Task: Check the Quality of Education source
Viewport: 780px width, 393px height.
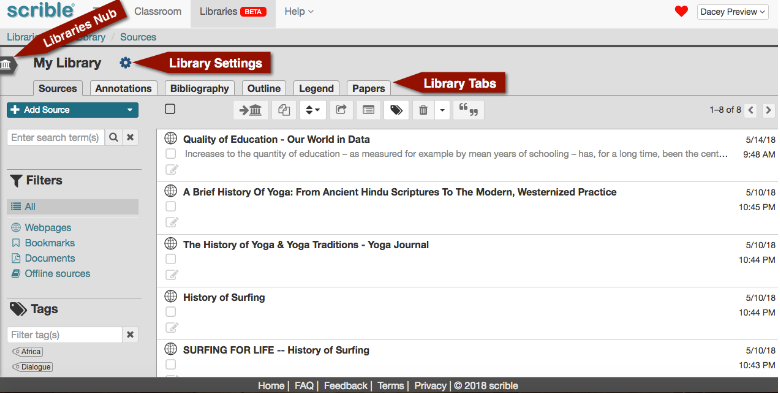Action: click(x=171, y=154)
